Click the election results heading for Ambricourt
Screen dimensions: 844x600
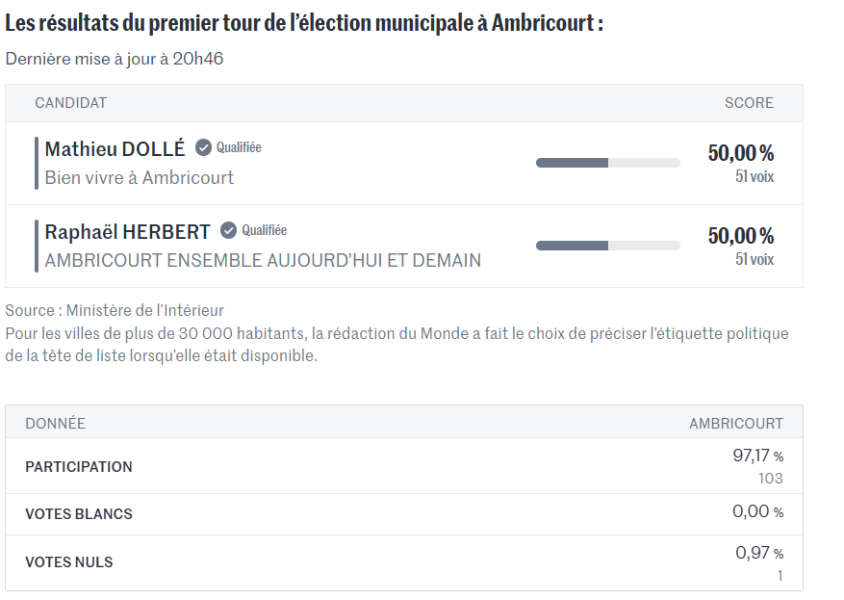coord(304,25)
